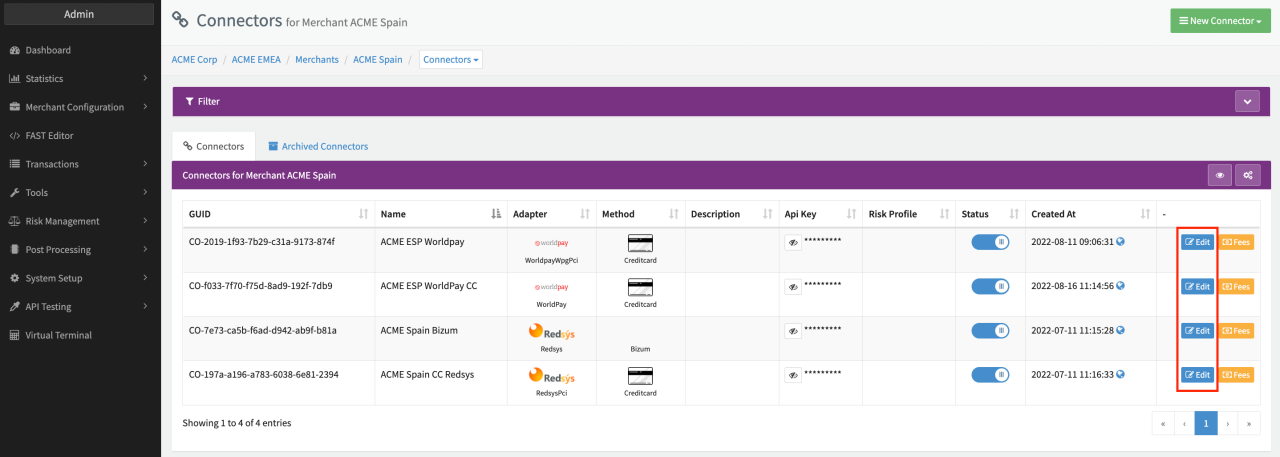Screen dimensions: 1280x457
Task: Edit the ACME ESP WorldPay CC connector
Action: tap(1197, 286)
